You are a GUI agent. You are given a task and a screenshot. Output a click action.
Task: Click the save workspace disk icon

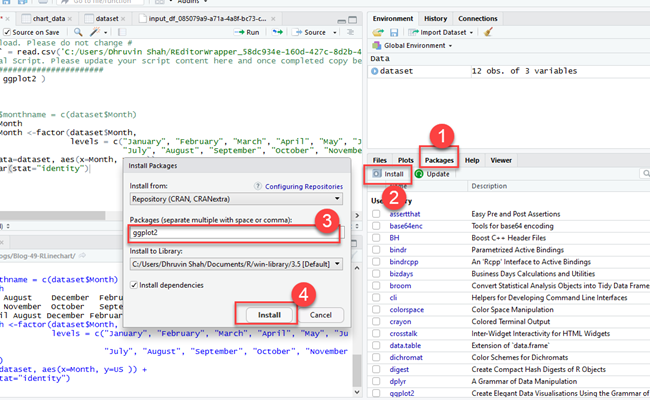point(394,32)
